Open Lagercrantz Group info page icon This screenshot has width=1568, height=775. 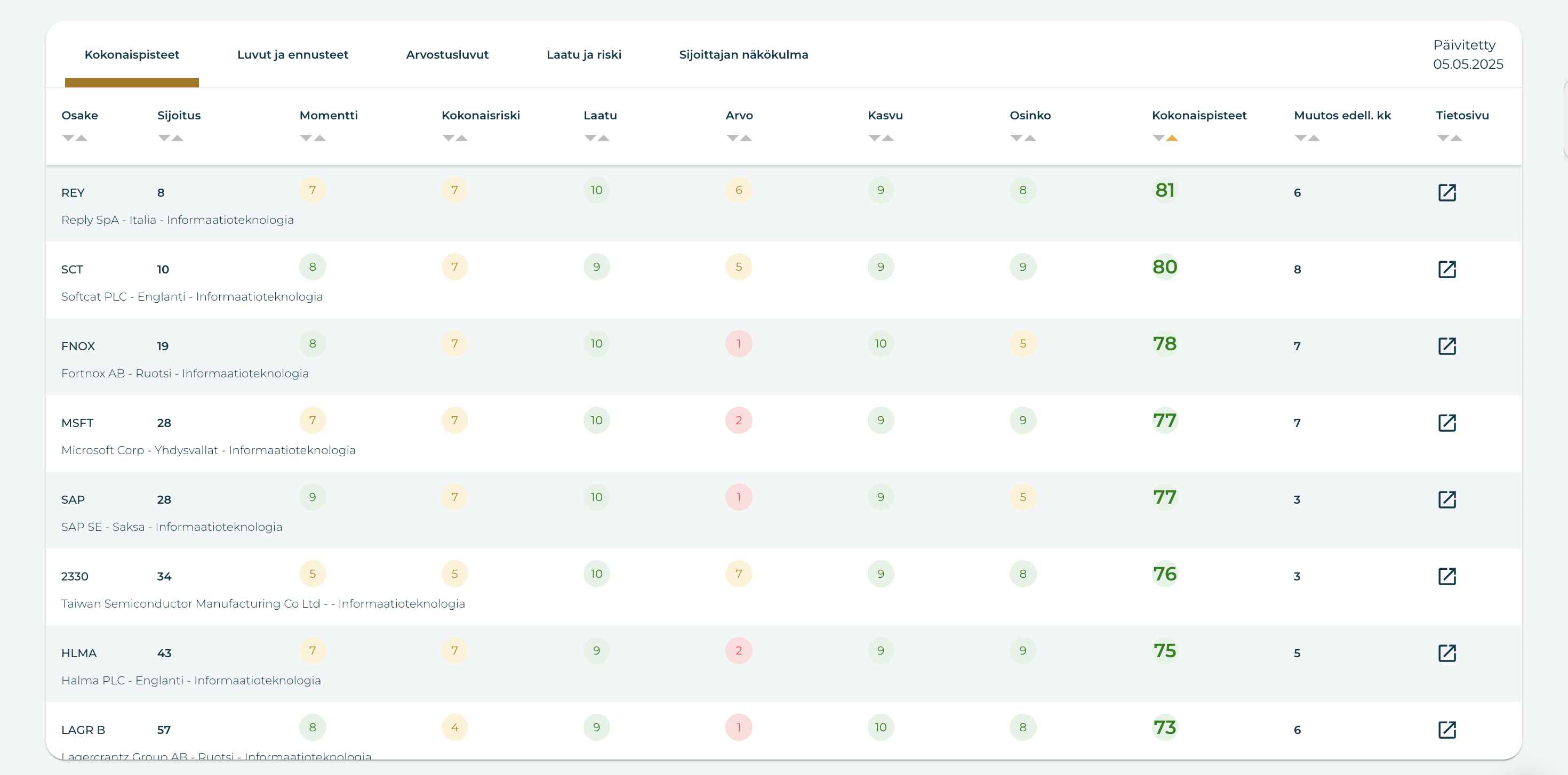[1446, 729]
